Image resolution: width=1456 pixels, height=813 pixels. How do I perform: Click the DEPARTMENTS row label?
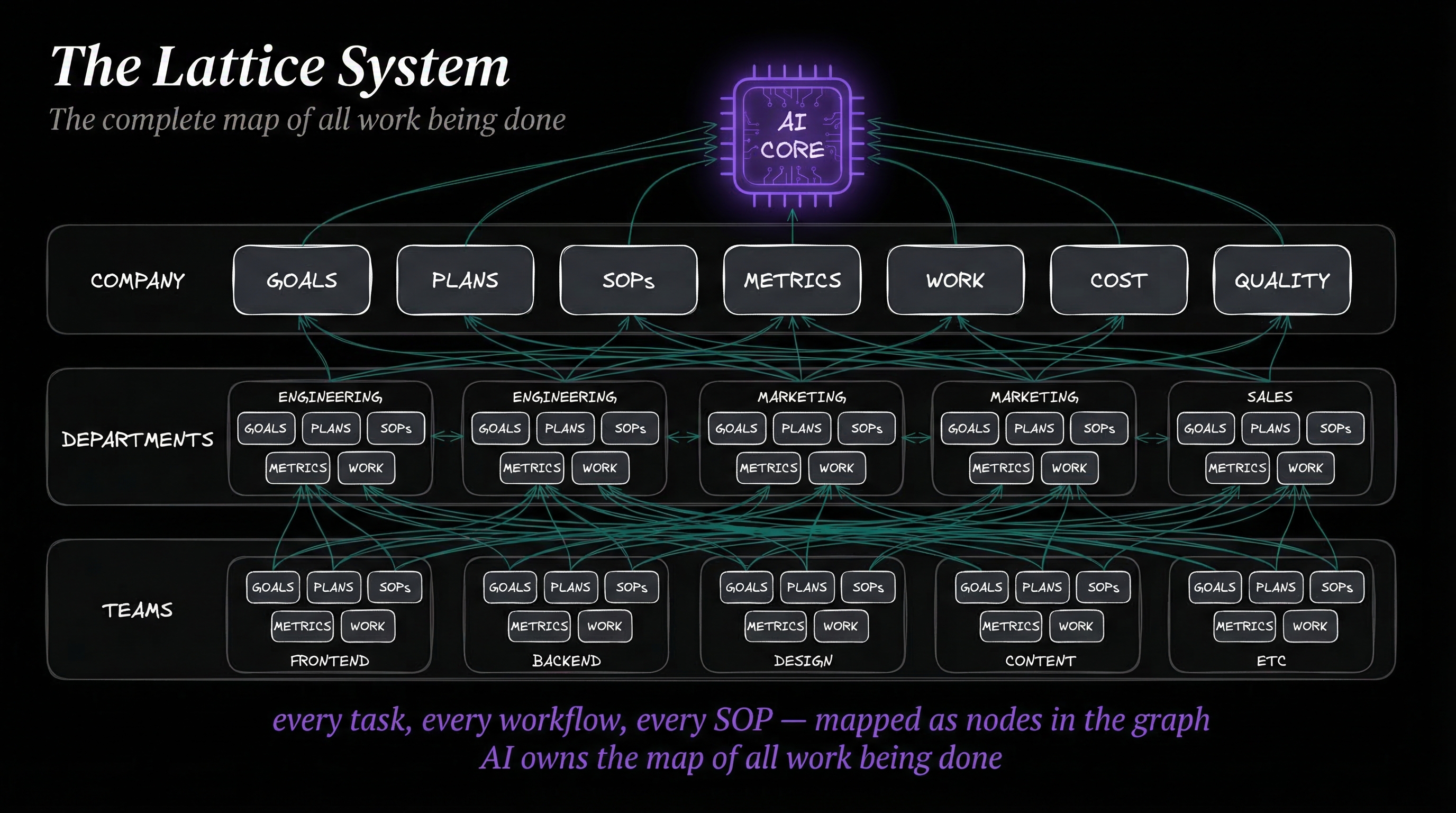138,440
